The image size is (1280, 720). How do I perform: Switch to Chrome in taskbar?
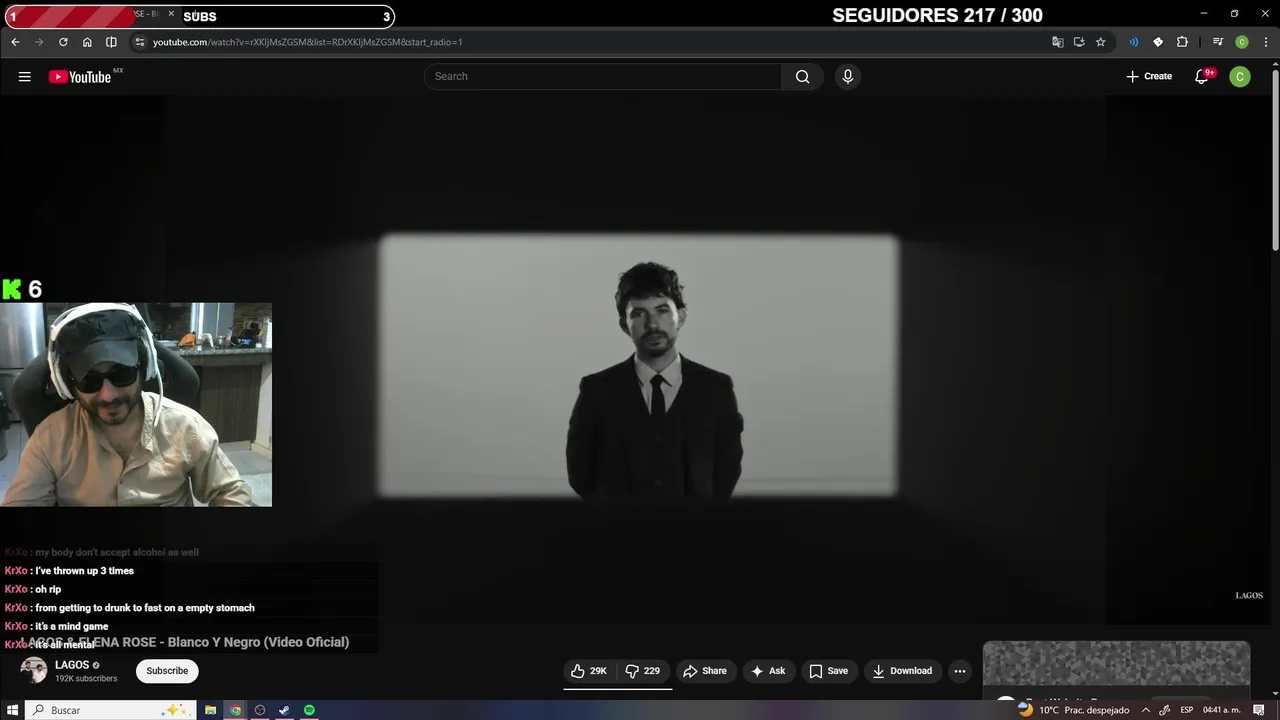(x=236, y=710)
